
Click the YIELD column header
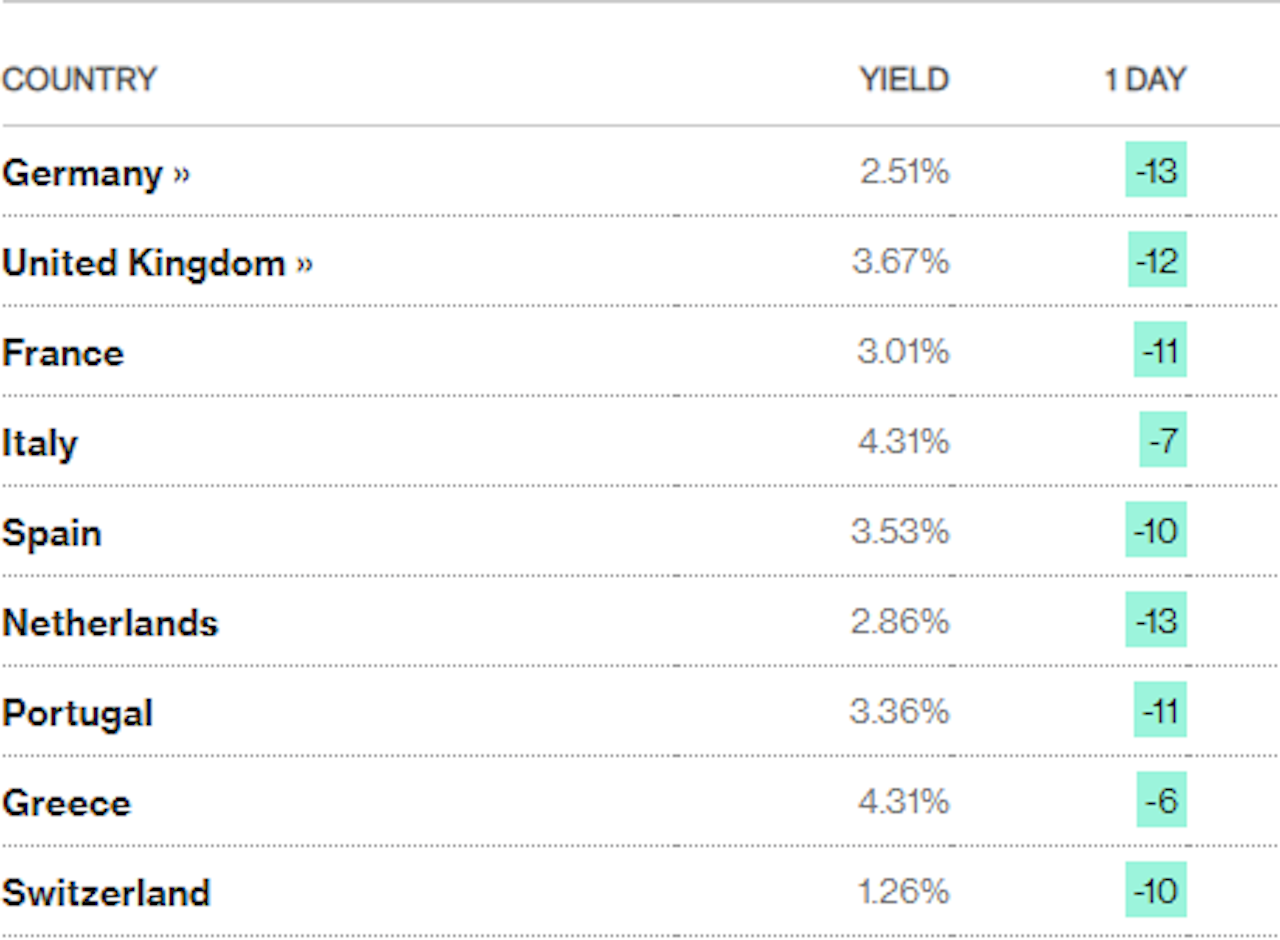pos(904,79)
